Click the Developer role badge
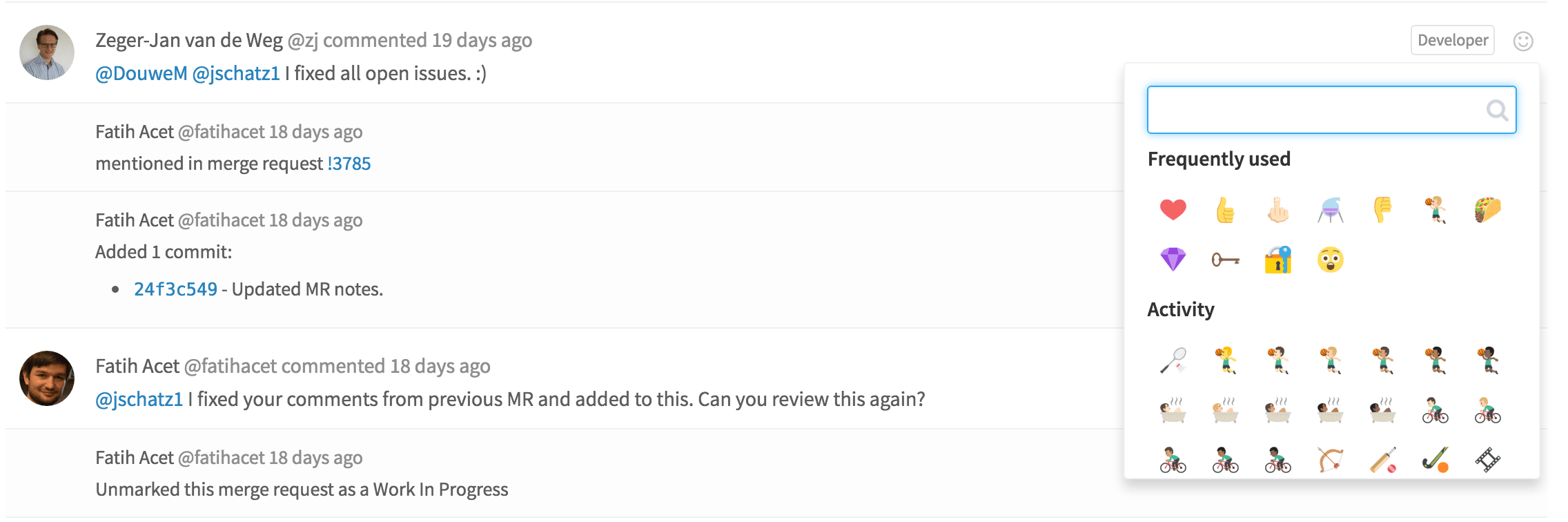This screenshot has height=522, width=1568. pyautogui.click(x=1451, y=40)
